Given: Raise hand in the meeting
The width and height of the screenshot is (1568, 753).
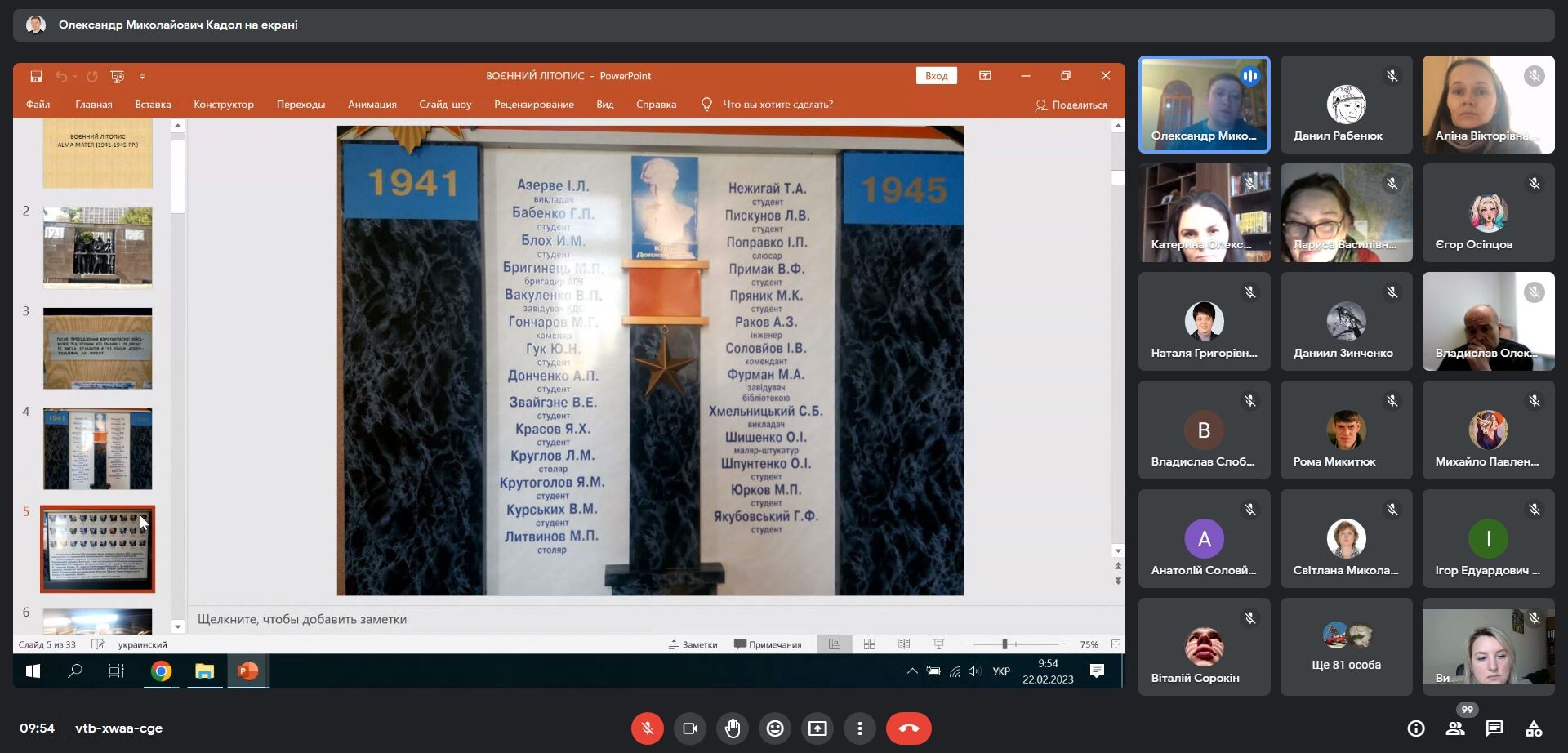Looking at the screenshot, I should point(733,728).
